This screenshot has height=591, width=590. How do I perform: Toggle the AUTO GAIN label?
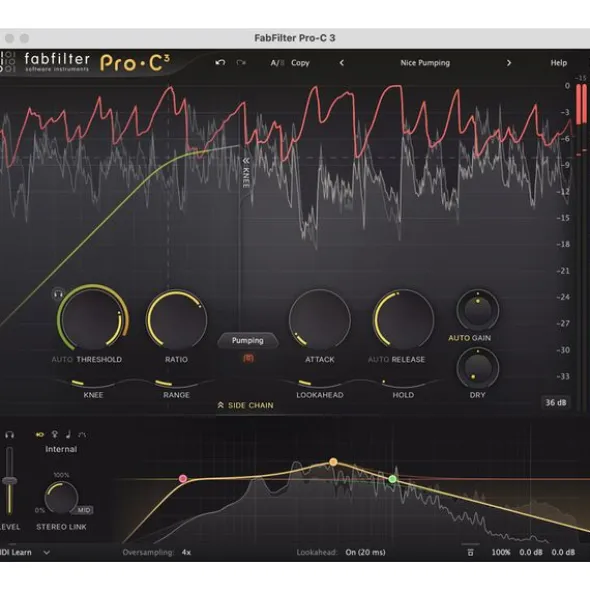tap(469, 338)
